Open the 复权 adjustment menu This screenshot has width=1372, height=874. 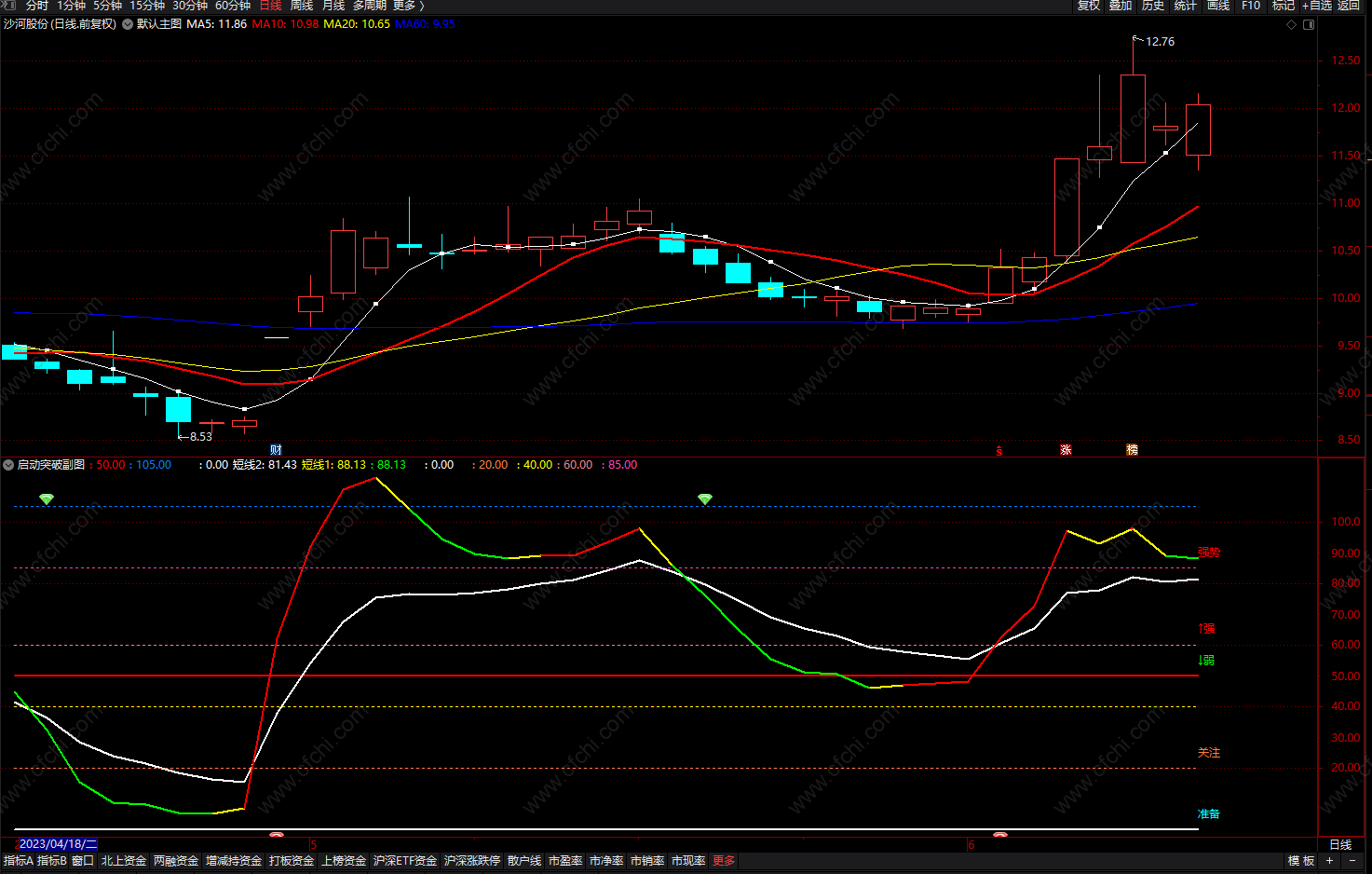[x=1089, y=6]
